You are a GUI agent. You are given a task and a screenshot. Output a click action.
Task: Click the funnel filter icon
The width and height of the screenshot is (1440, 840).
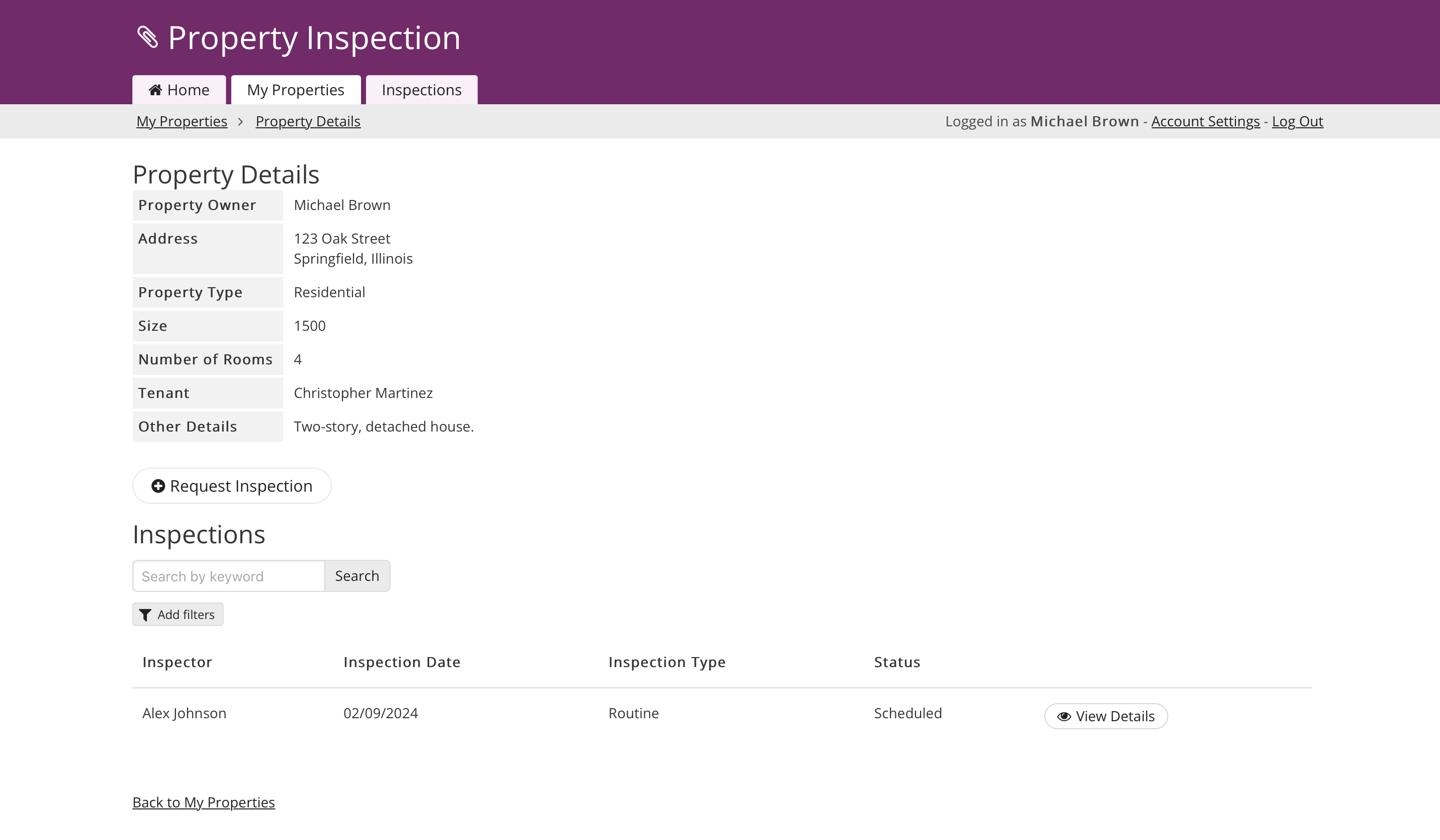tap(145, 615)
